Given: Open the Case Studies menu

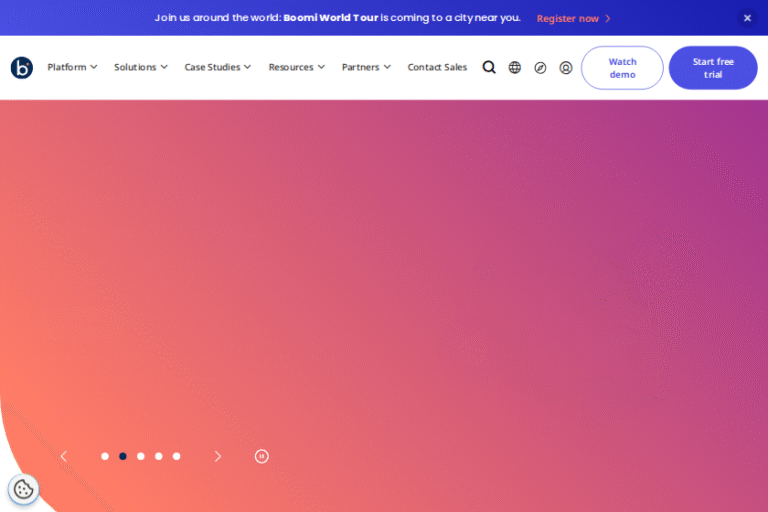Looking at the screenshot, I should (x=217, y=68).
